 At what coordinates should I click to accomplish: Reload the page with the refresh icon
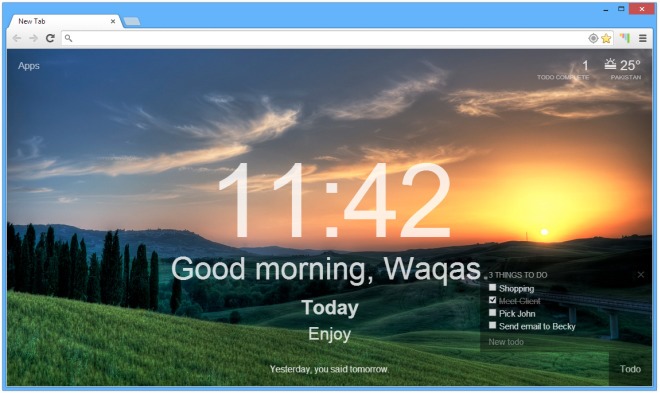50,38
